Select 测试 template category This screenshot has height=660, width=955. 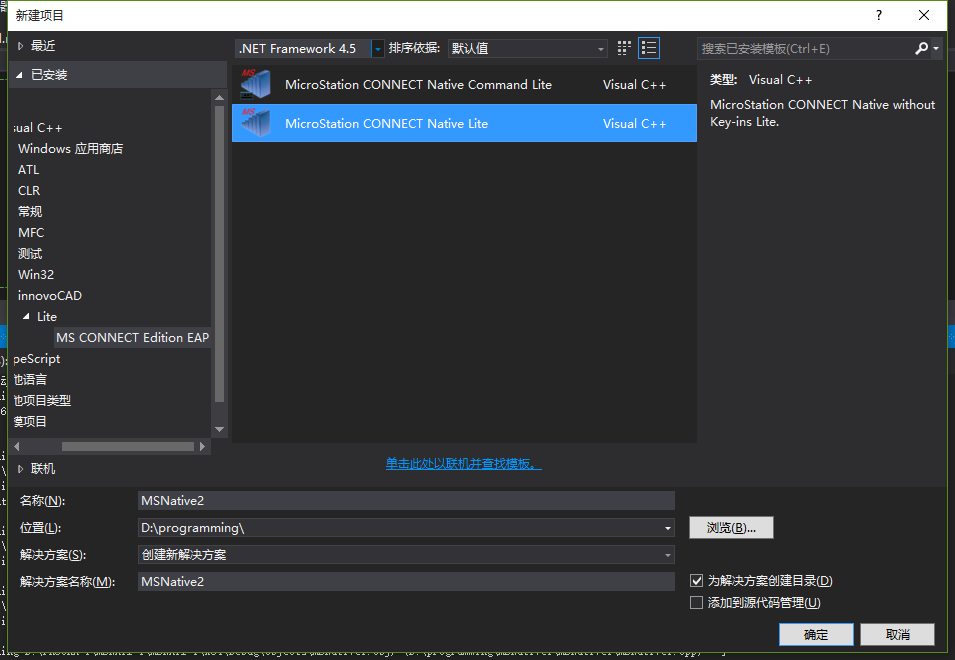point(30,253)
